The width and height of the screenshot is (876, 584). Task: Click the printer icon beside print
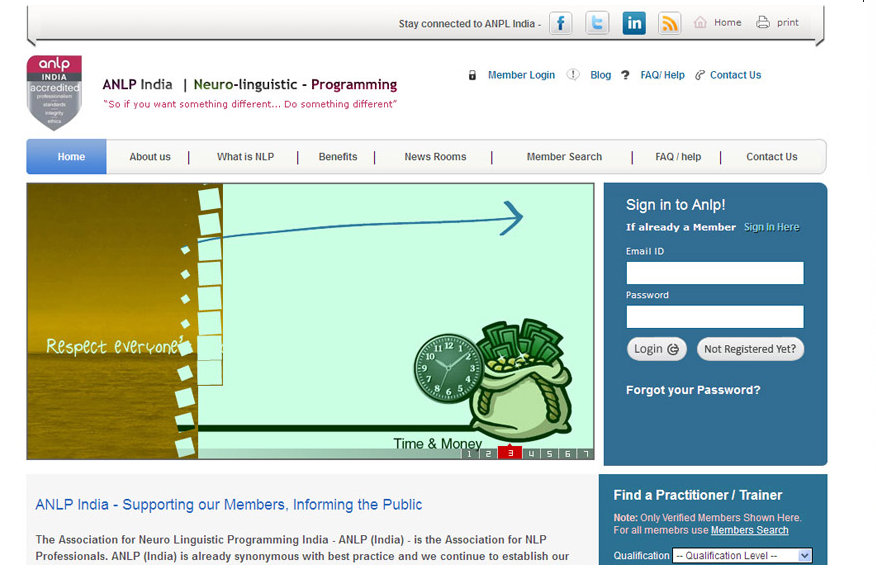pyautogui.click(x=763, y=22)
